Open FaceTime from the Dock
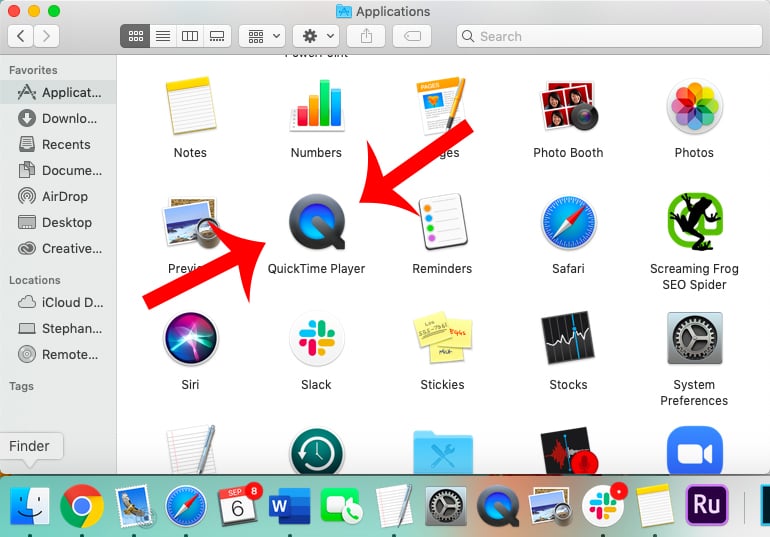770x537 pixels. [x=341, y=506]
